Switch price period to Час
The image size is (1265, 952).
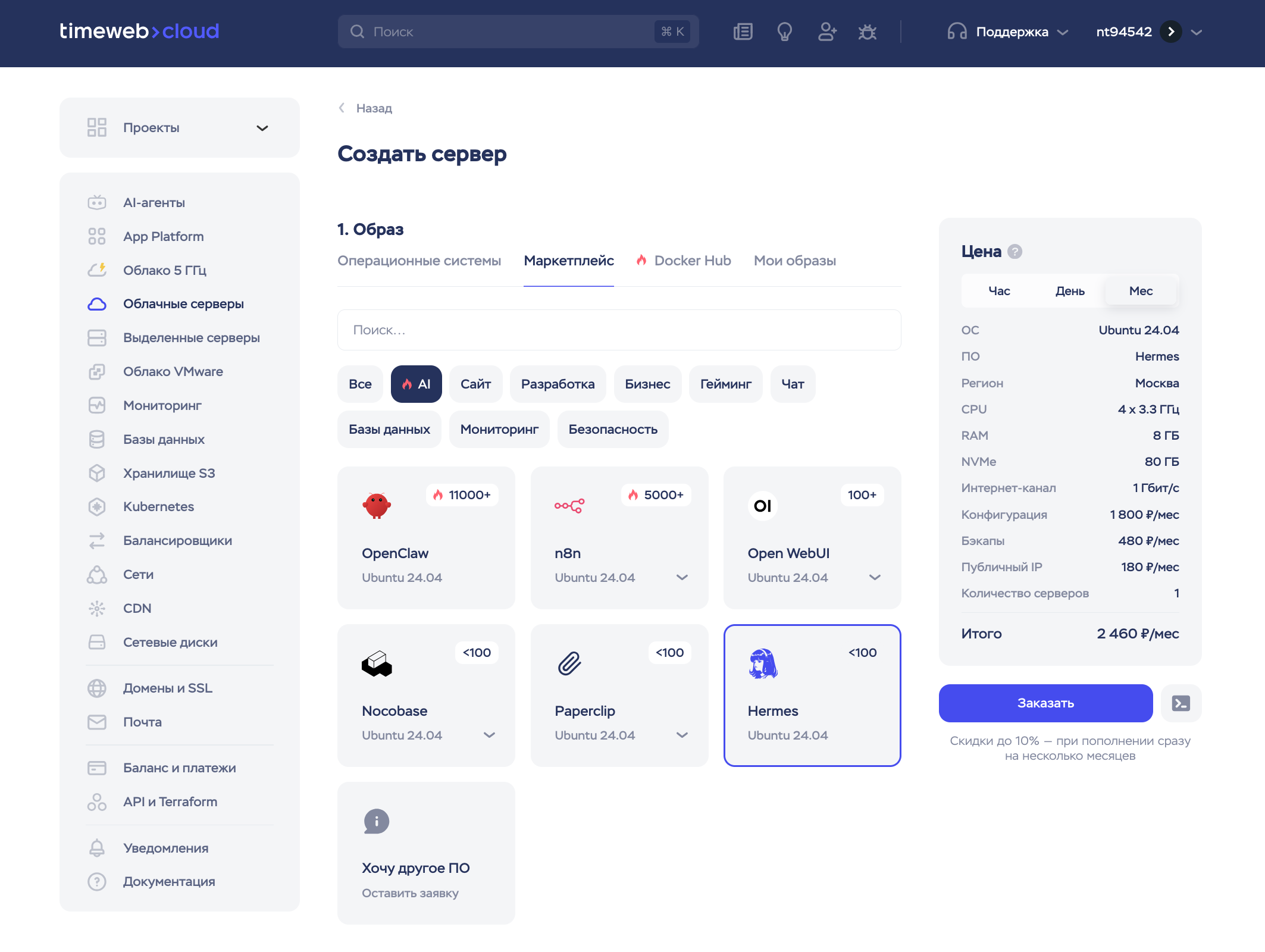tap(999, 291)
